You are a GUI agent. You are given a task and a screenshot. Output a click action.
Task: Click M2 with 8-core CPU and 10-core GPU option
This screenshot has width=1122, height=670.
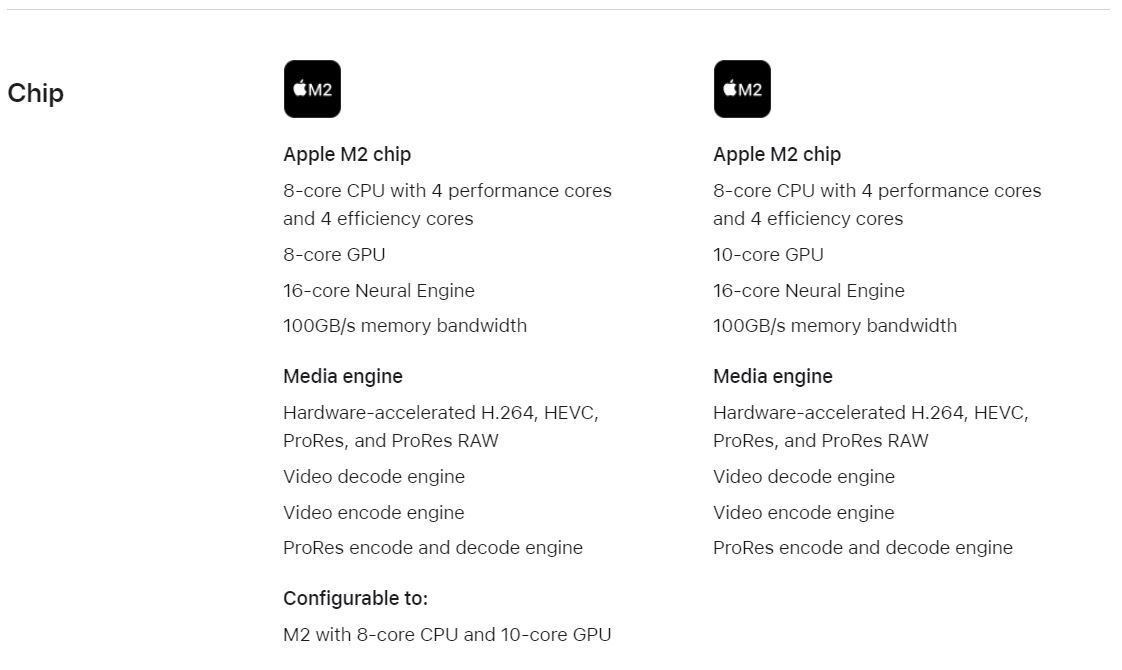[x=447, y=634]
